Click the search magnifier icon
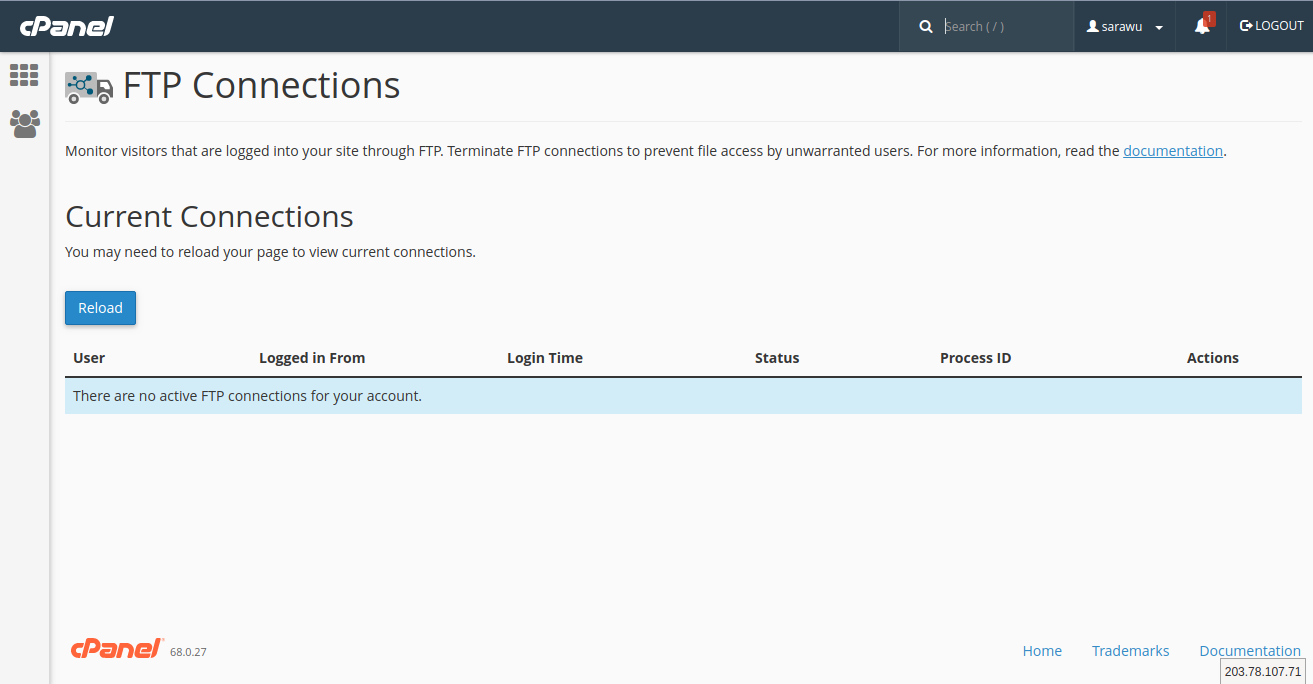Viewport: 1313px width, 684px height. 926,27
